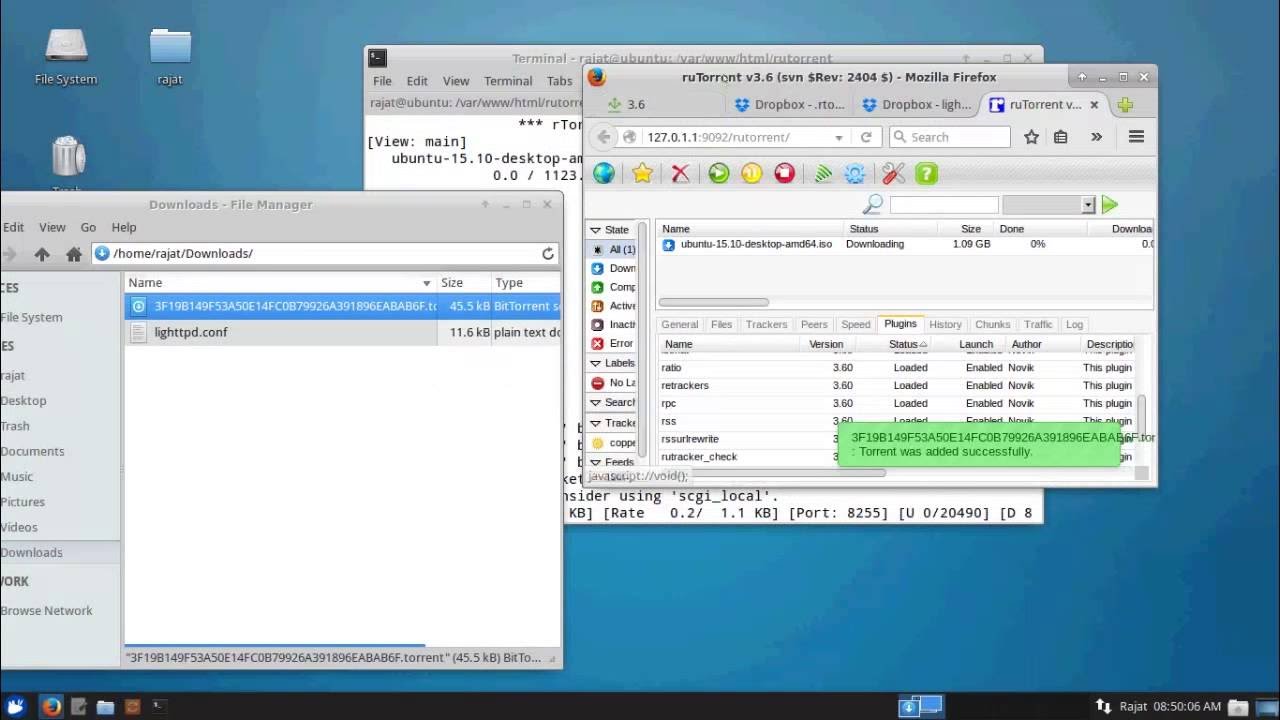Click the up arrow in File Manager toolbar
This screenshot has height=720, width=1280.
tap(42, 254)
